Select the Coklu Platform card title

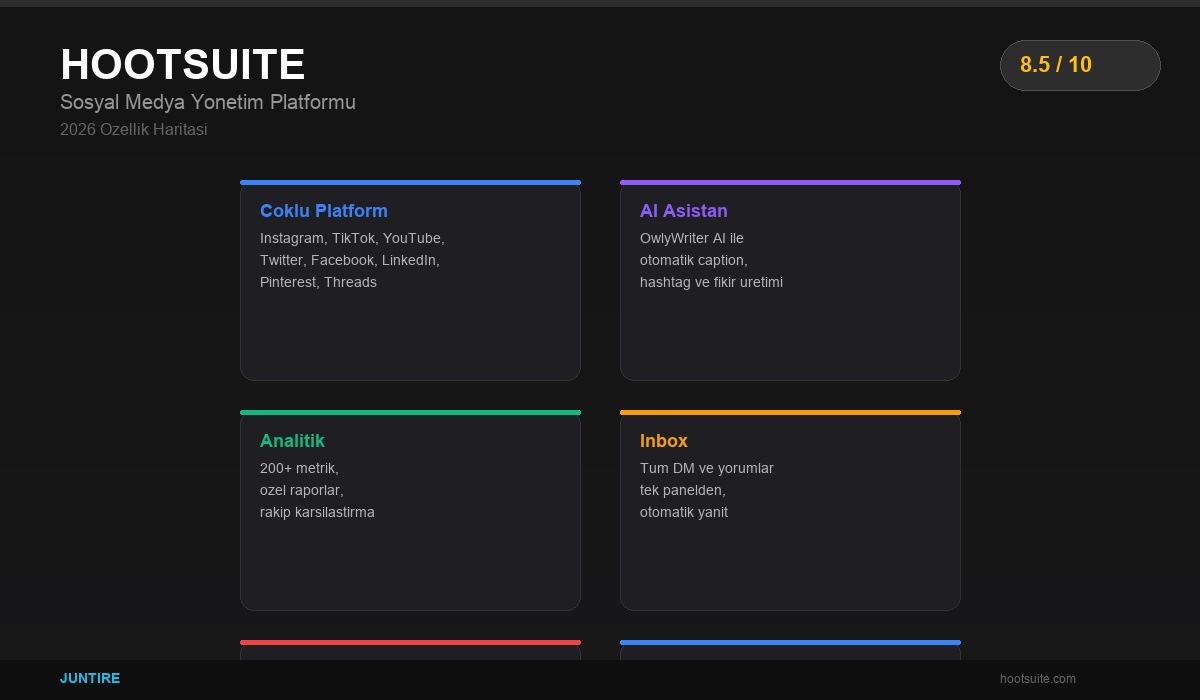coord(324,211)
